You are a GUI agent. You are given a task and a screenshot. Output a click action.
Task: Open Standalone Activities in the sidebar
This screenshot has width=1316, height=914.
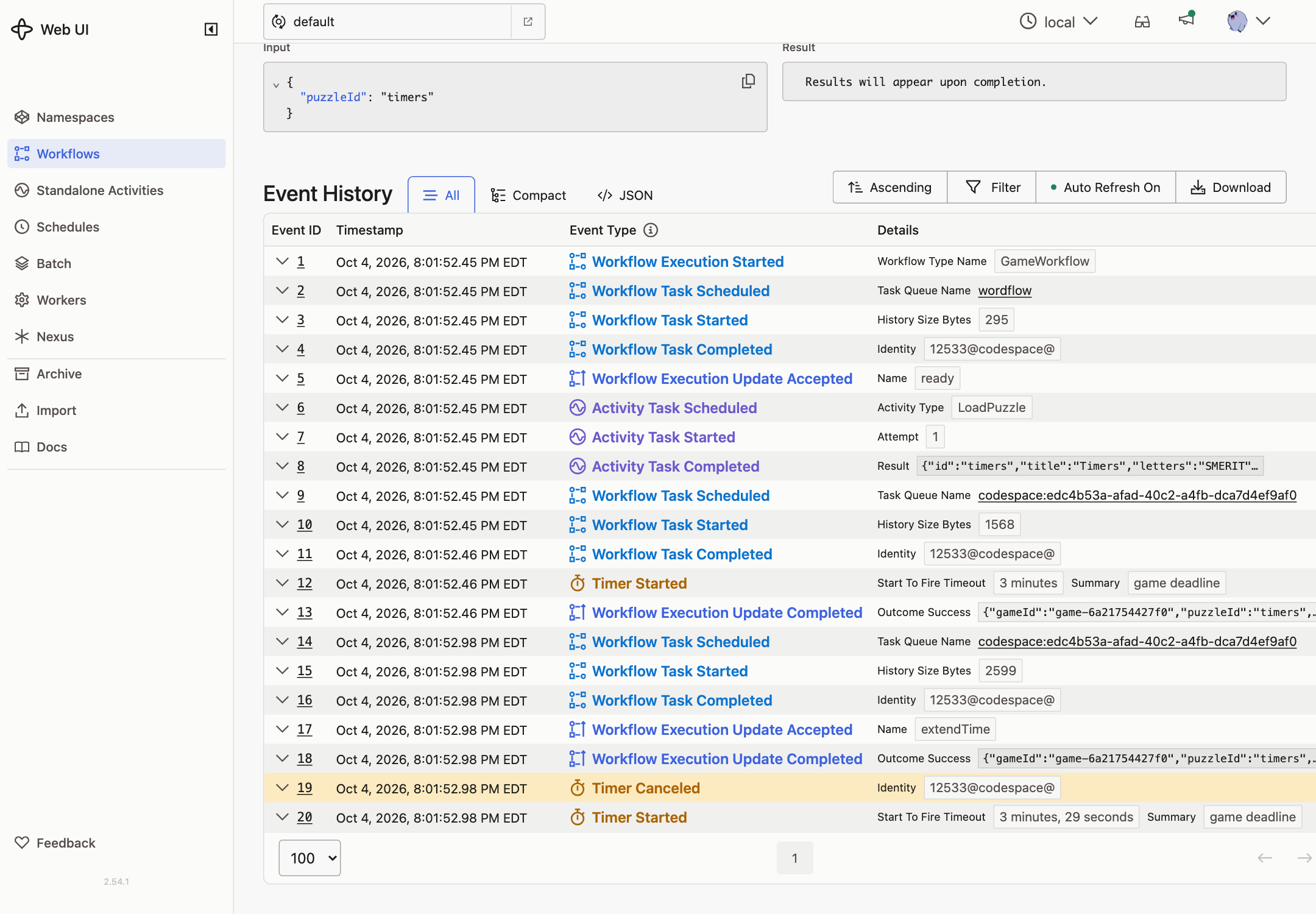point(116,190)
